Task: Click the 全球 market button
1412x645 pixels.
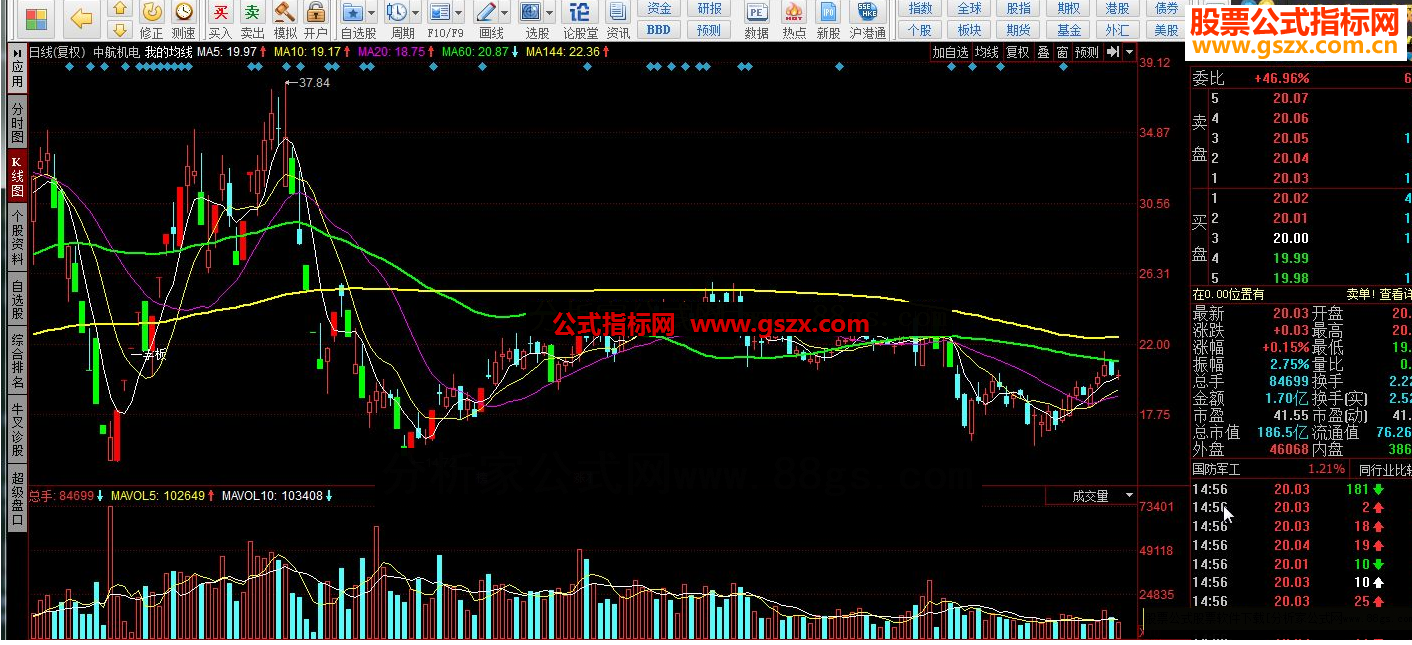Action: tap(969, 8)
